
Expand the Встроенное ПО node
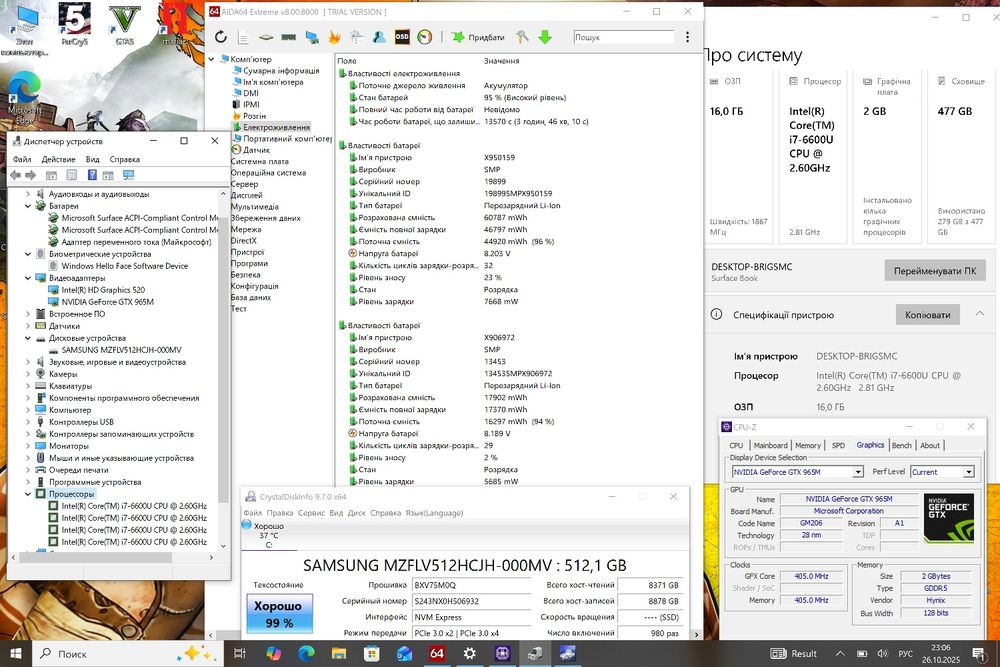click(27, 314)
